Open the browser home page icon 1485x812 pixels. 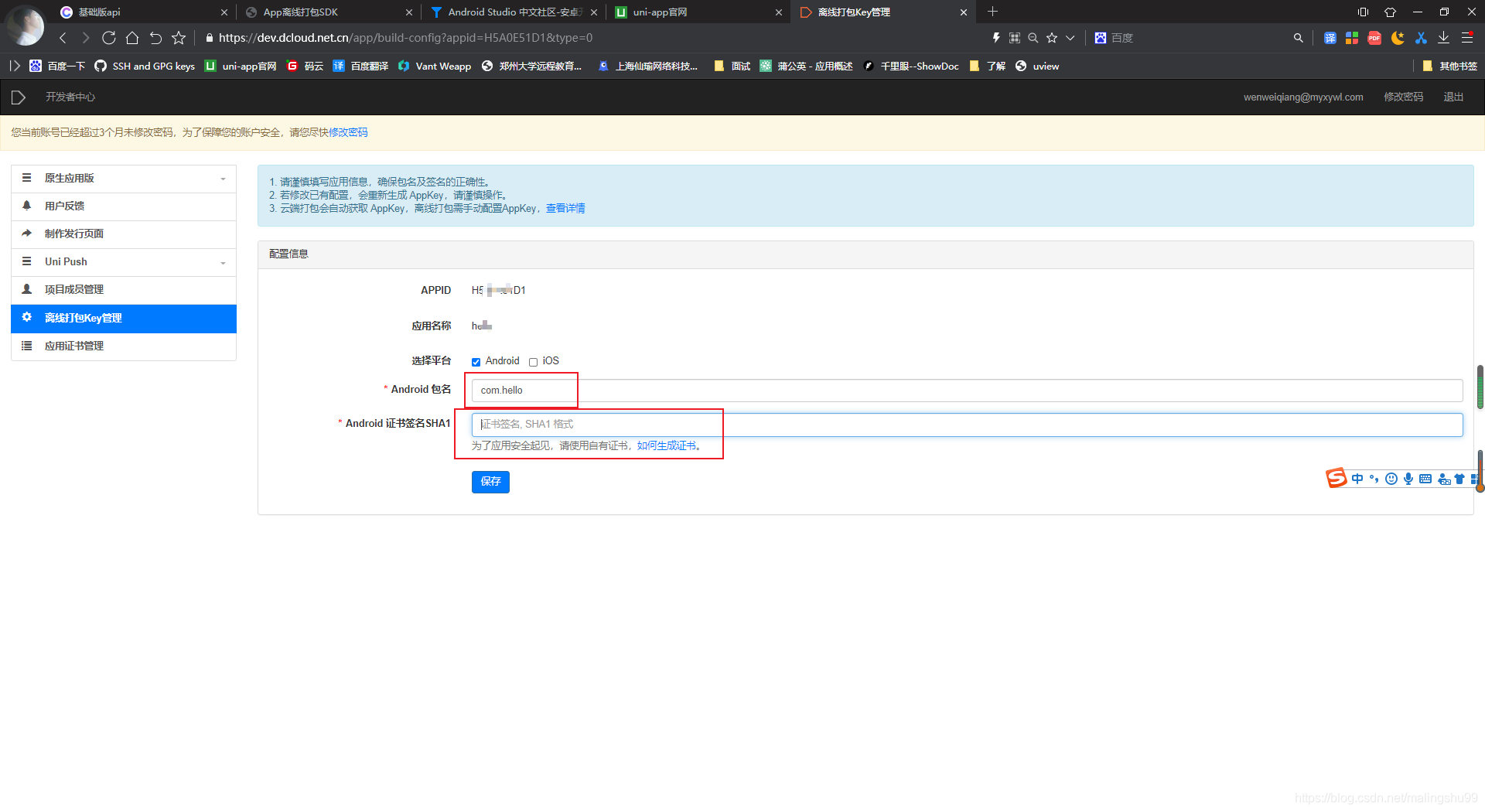point(132,38)
